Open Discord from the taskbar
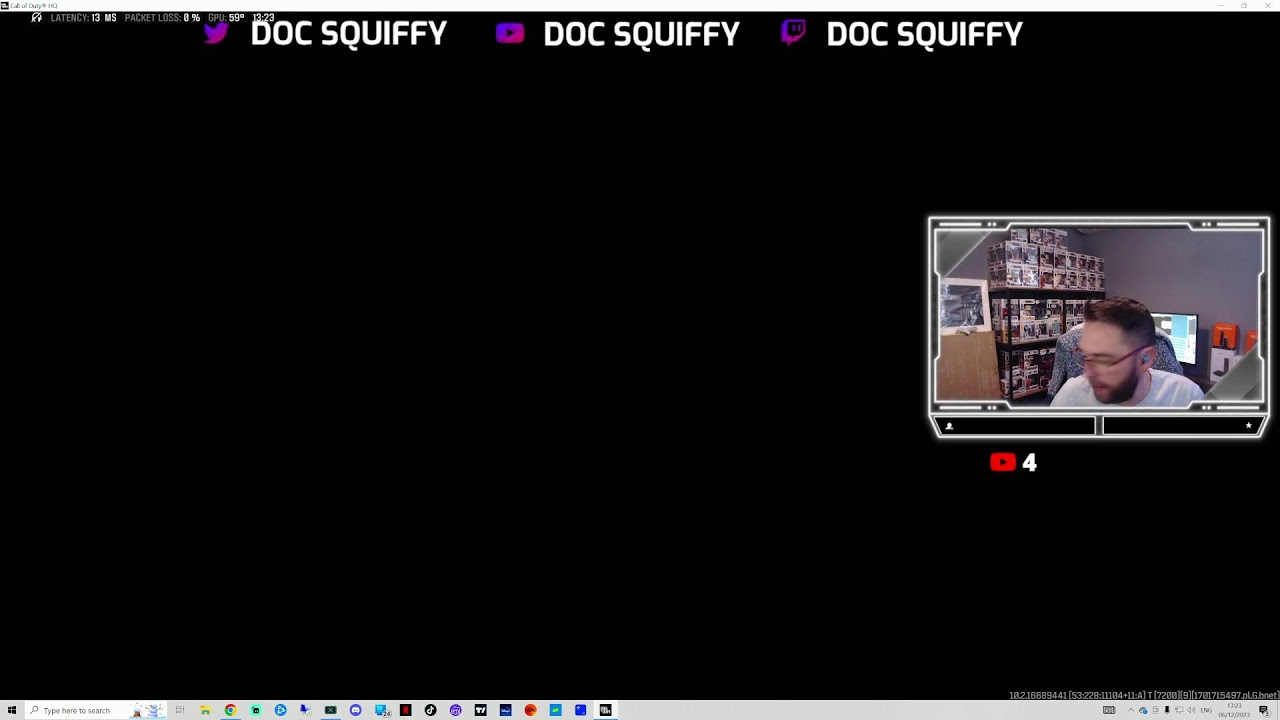 click(355, 710)
